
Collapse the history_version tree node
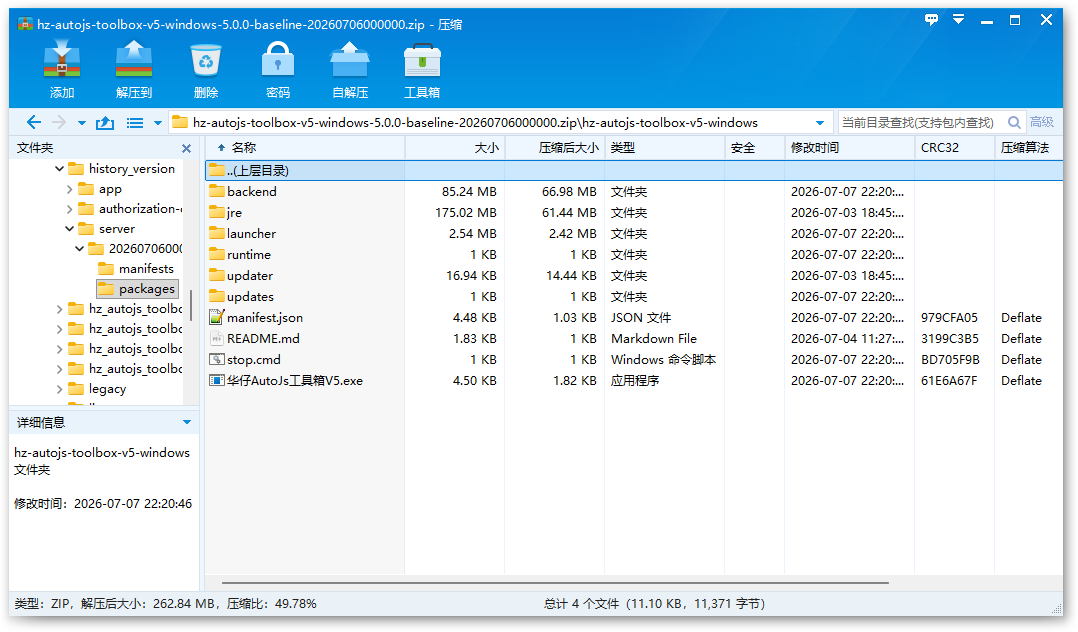point(59,168)
